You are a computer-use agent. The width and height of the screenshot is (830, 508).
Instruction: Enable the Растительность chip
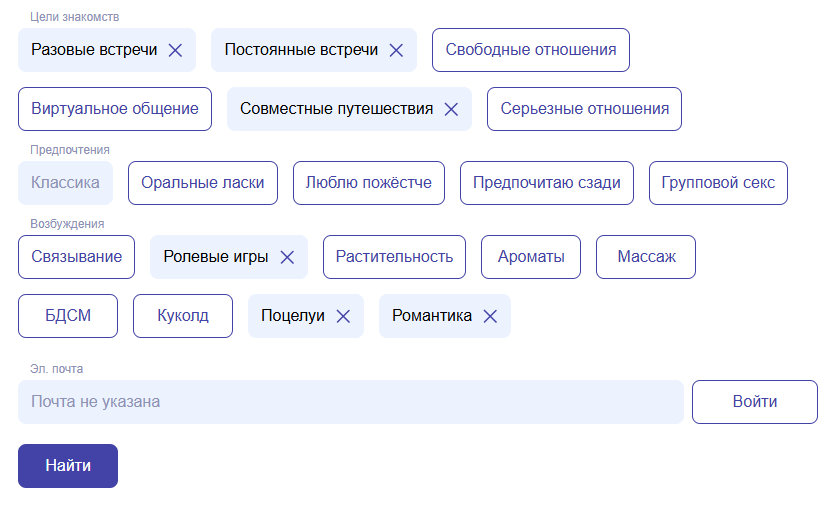(394, 257)
